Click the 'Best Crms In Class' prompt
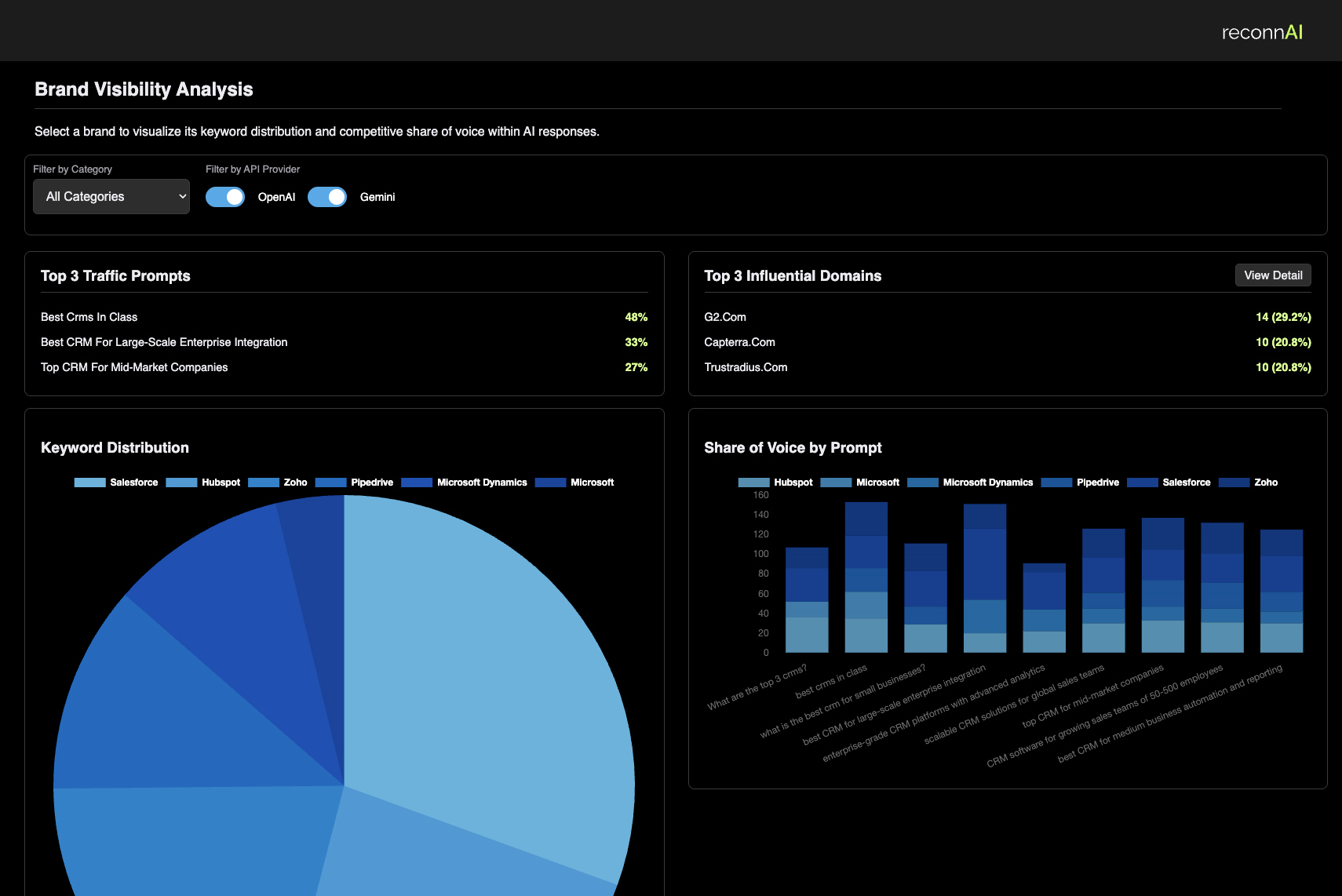Viewport: 1342px width, 896px height. 89,317
